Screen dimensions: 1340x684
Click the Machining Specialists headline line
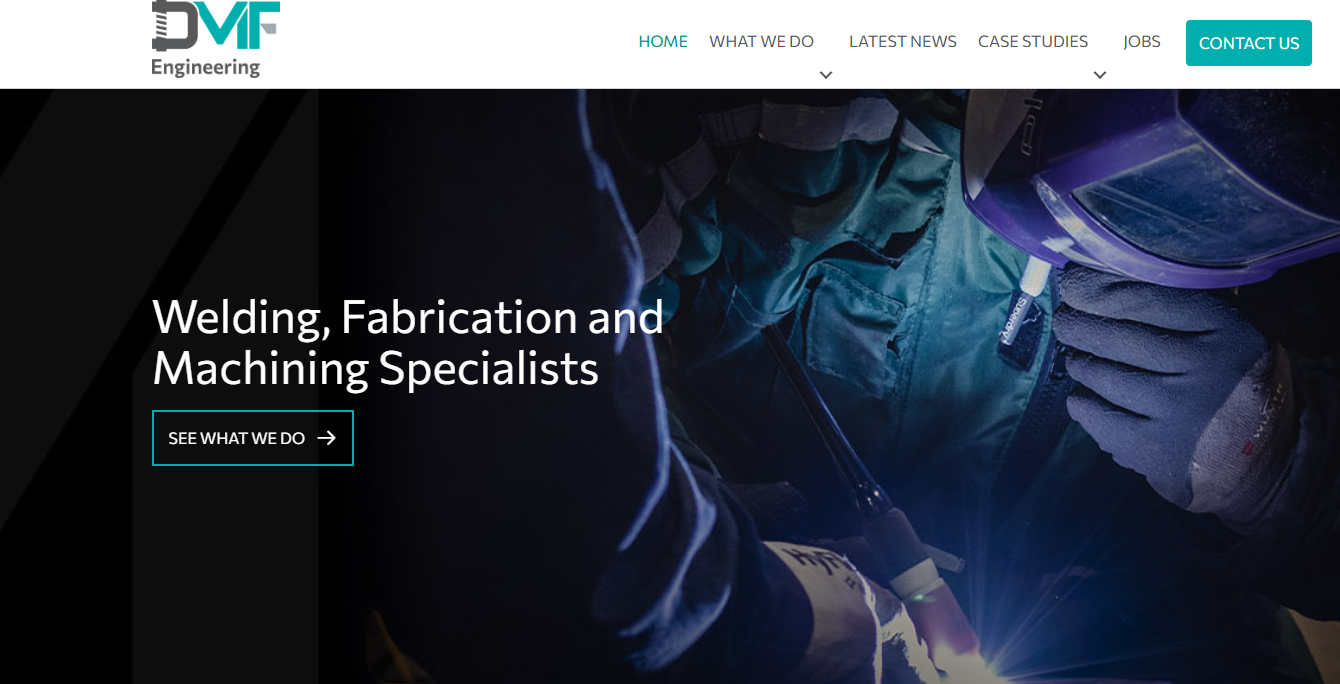[376, 368]
